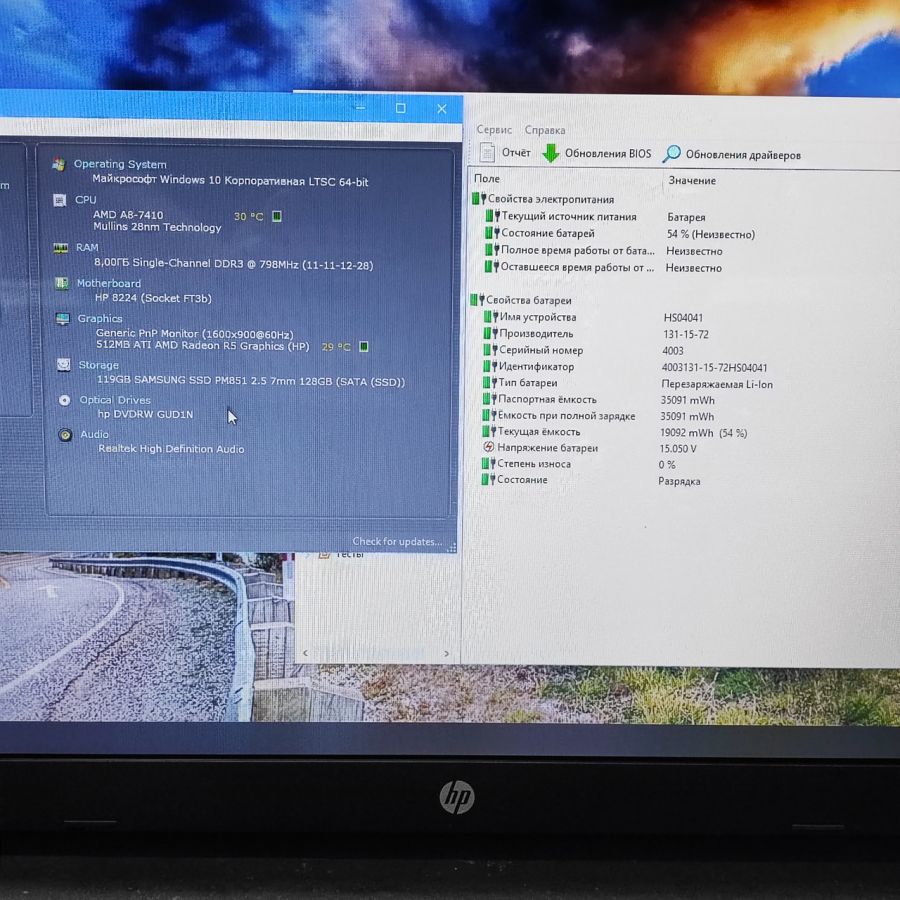Click the battery icon beside Тип батареи

point(490,382)
